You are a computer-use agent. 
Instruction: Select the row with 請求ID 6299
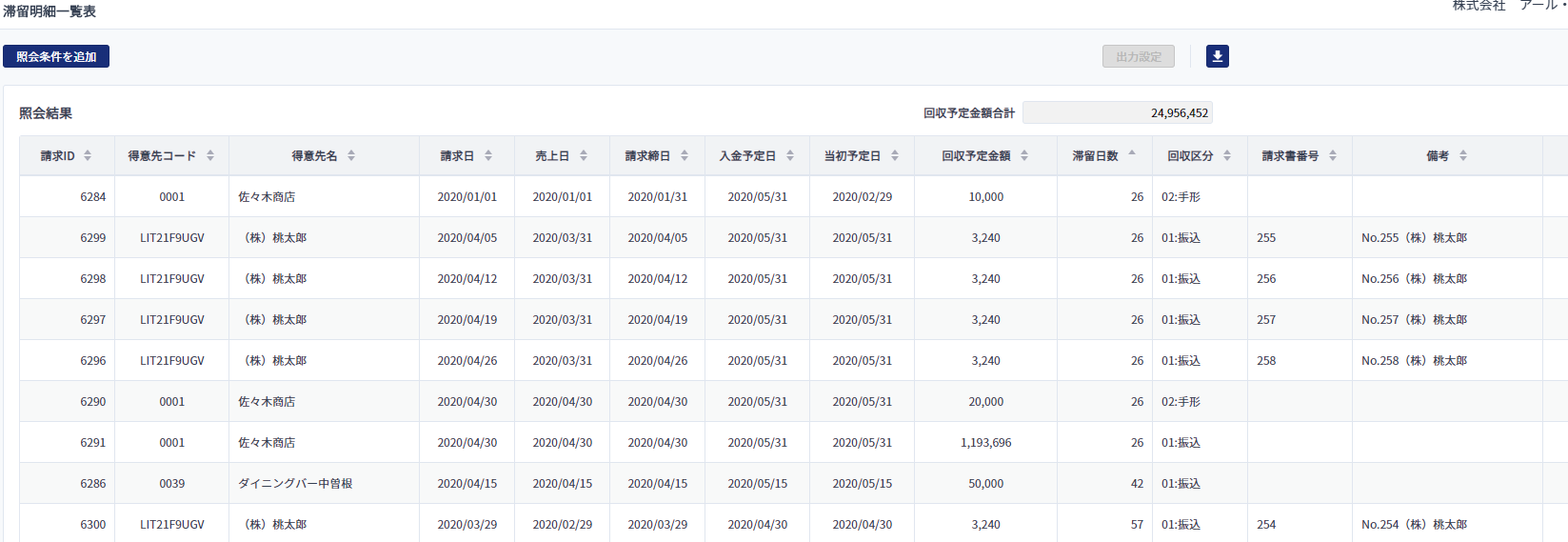pyautogui.click(x=794, y=237)
